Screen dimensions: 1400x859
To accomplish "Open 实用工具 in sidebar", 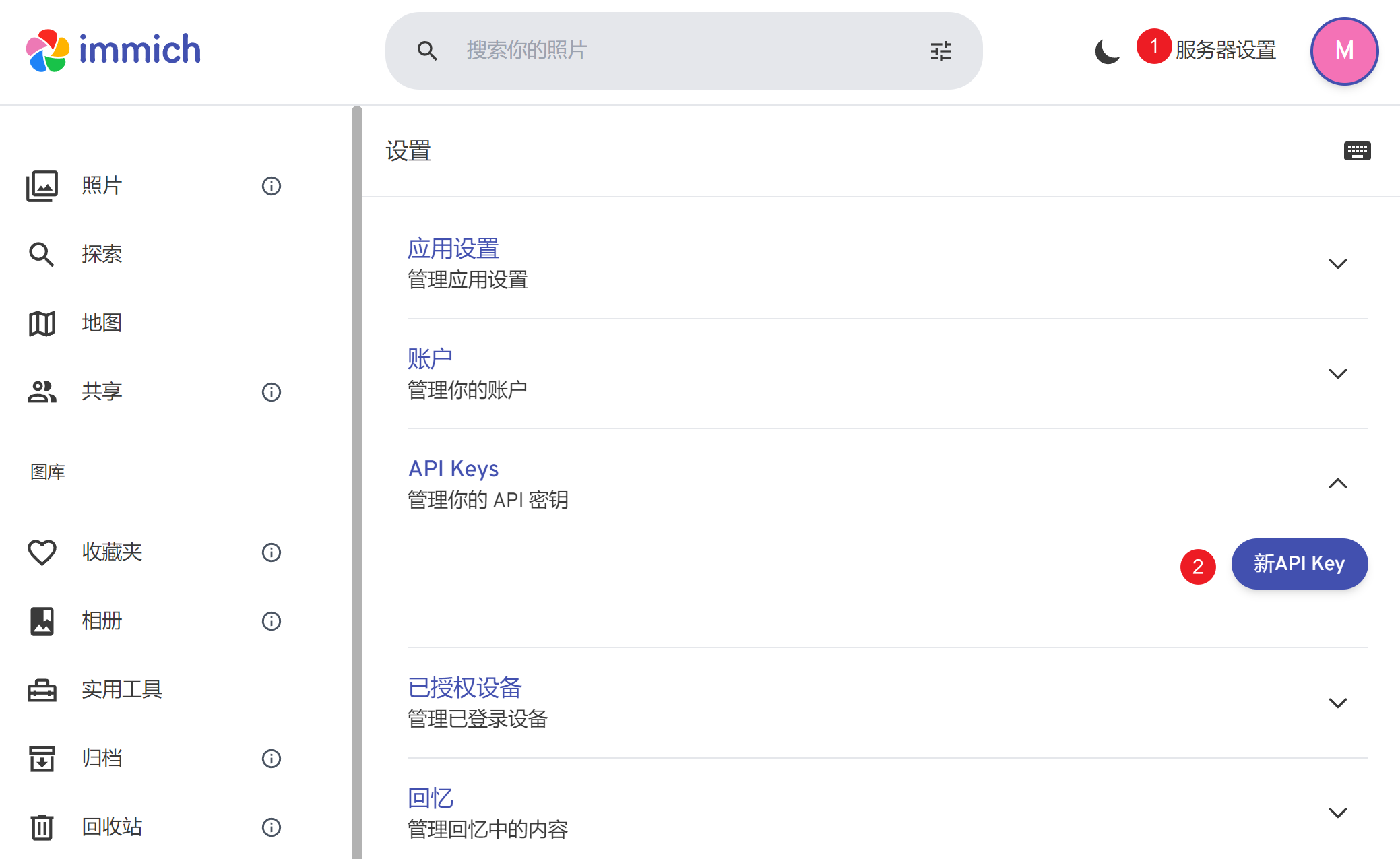I will (122, 689).
